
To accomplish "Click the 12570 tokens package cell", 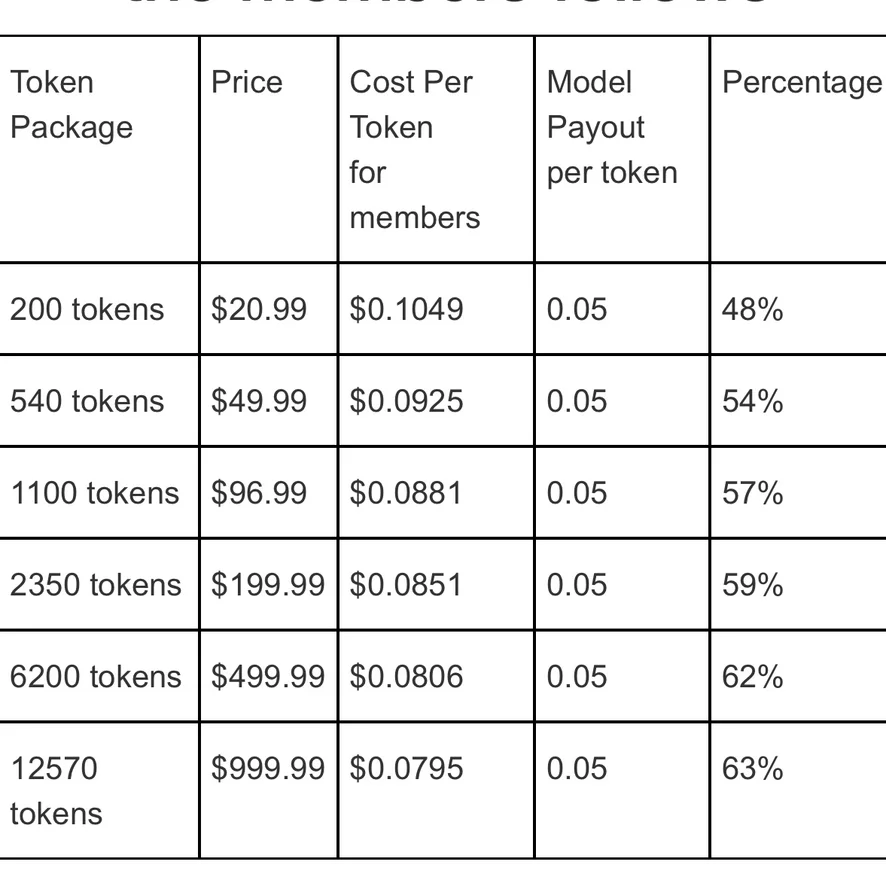I will pyautogui.click(x=56, y=790).
